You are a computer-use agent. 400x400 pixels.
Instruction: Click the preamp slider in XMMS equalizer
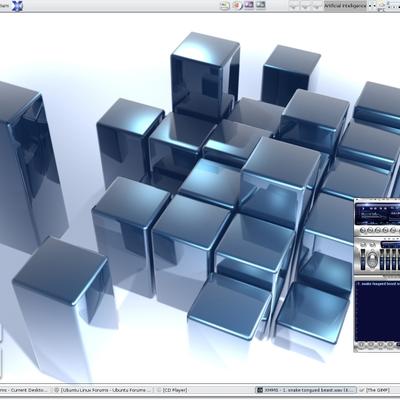[363, 259]
